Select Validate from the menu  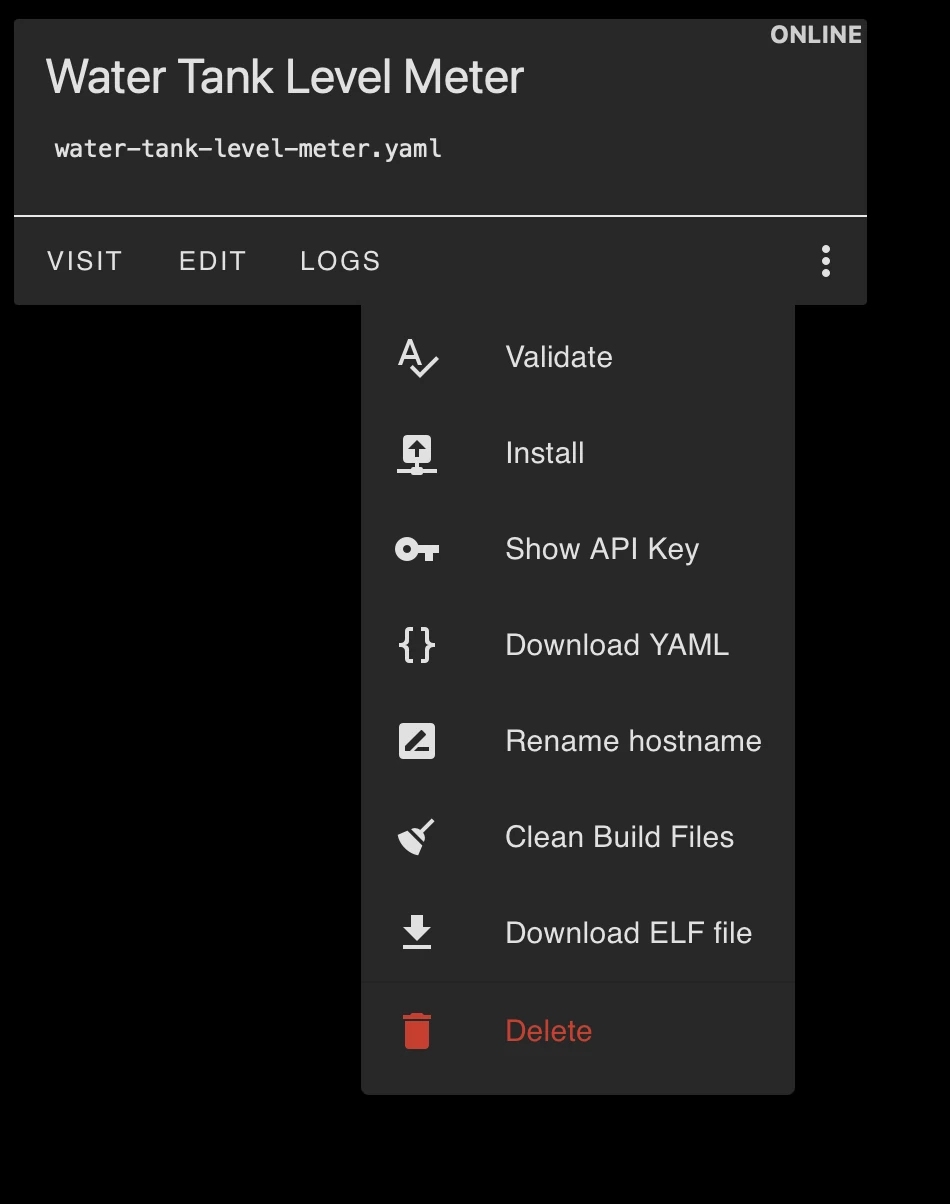559,357
